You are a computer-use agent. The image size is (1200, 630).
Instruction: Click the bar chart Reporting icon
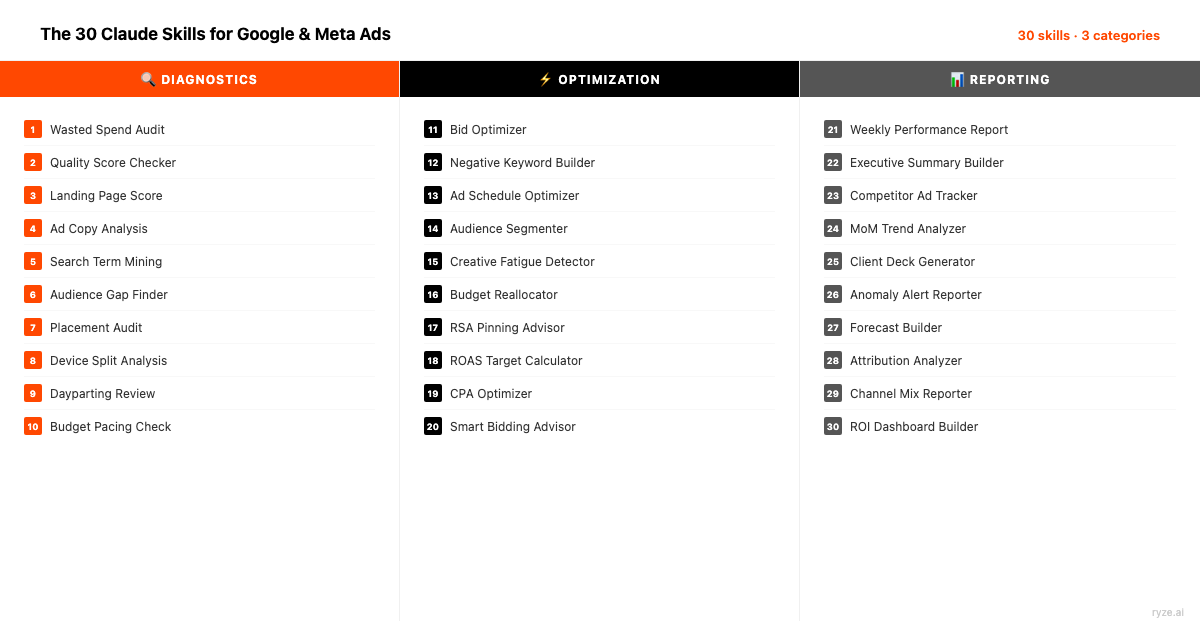957,80
